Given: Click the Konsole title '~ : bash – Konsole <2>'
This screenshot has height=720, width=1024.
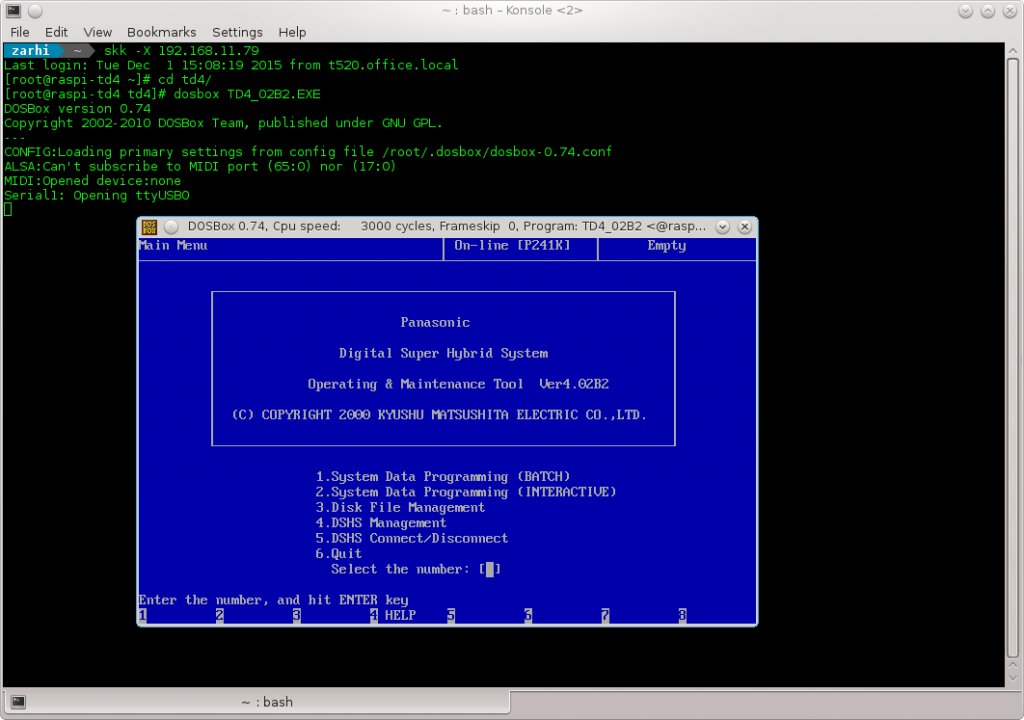Looking at the screenshot, I should 512,10.
